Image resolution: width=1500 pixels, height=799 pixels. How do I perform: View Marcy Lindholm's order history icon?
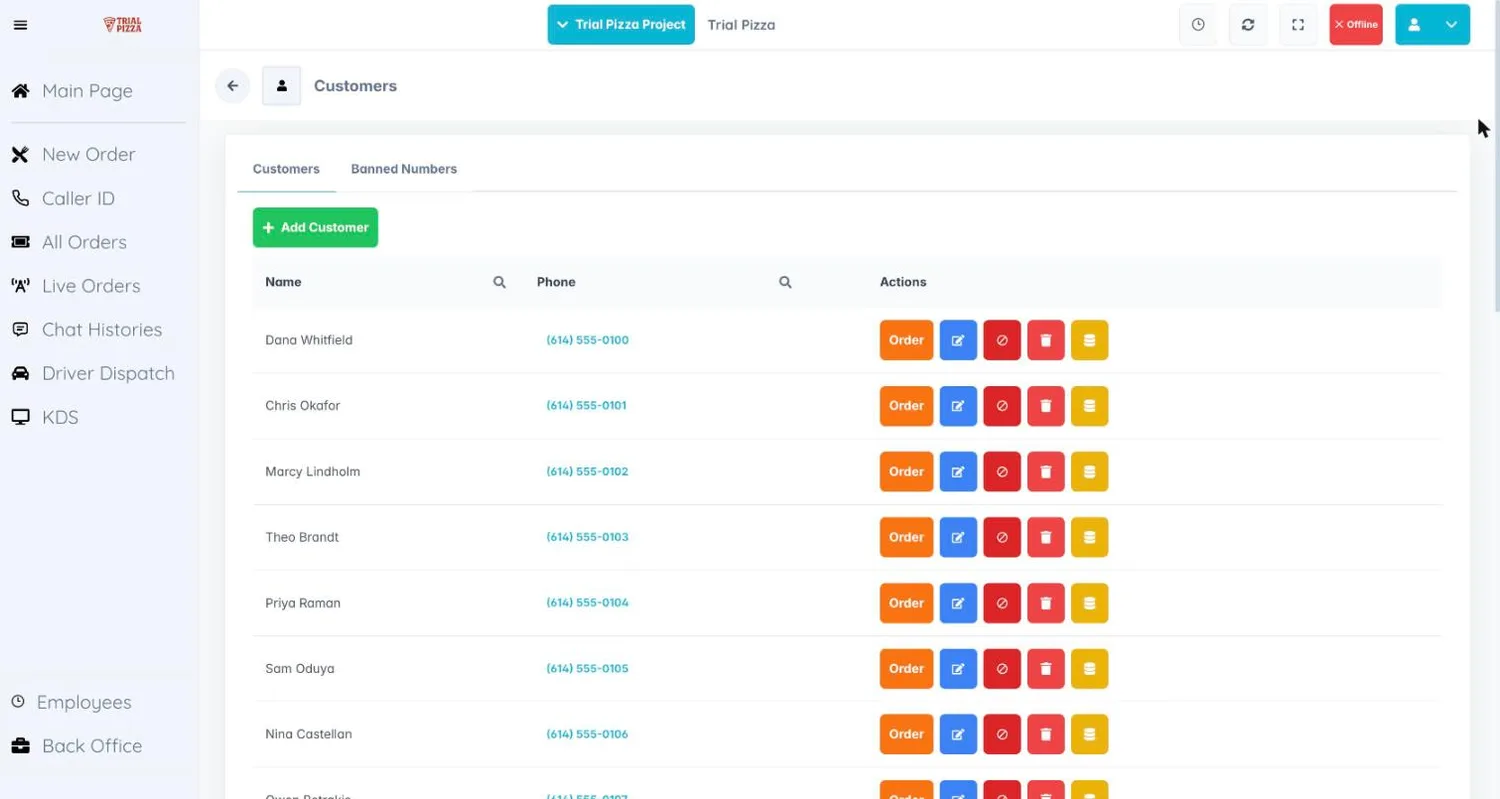click(x=1090, y=472)
